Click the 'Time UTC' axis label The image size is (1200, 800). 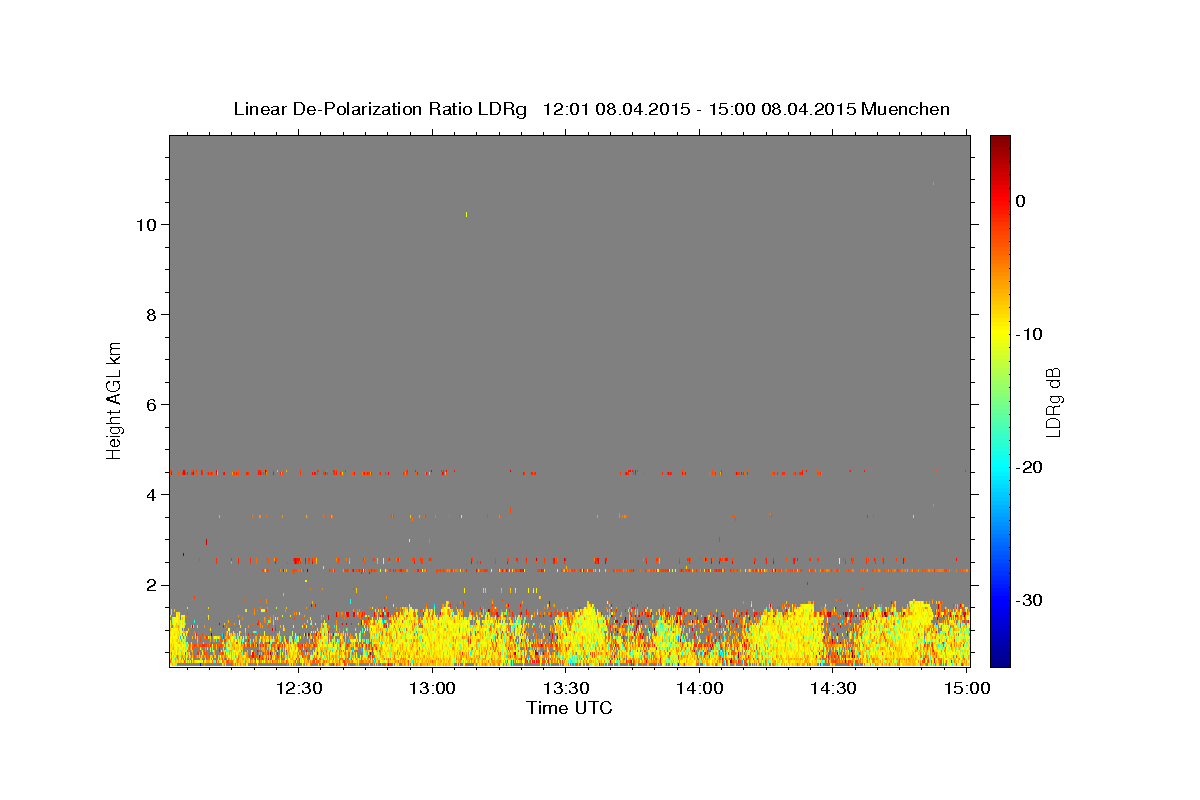point(569,708)
